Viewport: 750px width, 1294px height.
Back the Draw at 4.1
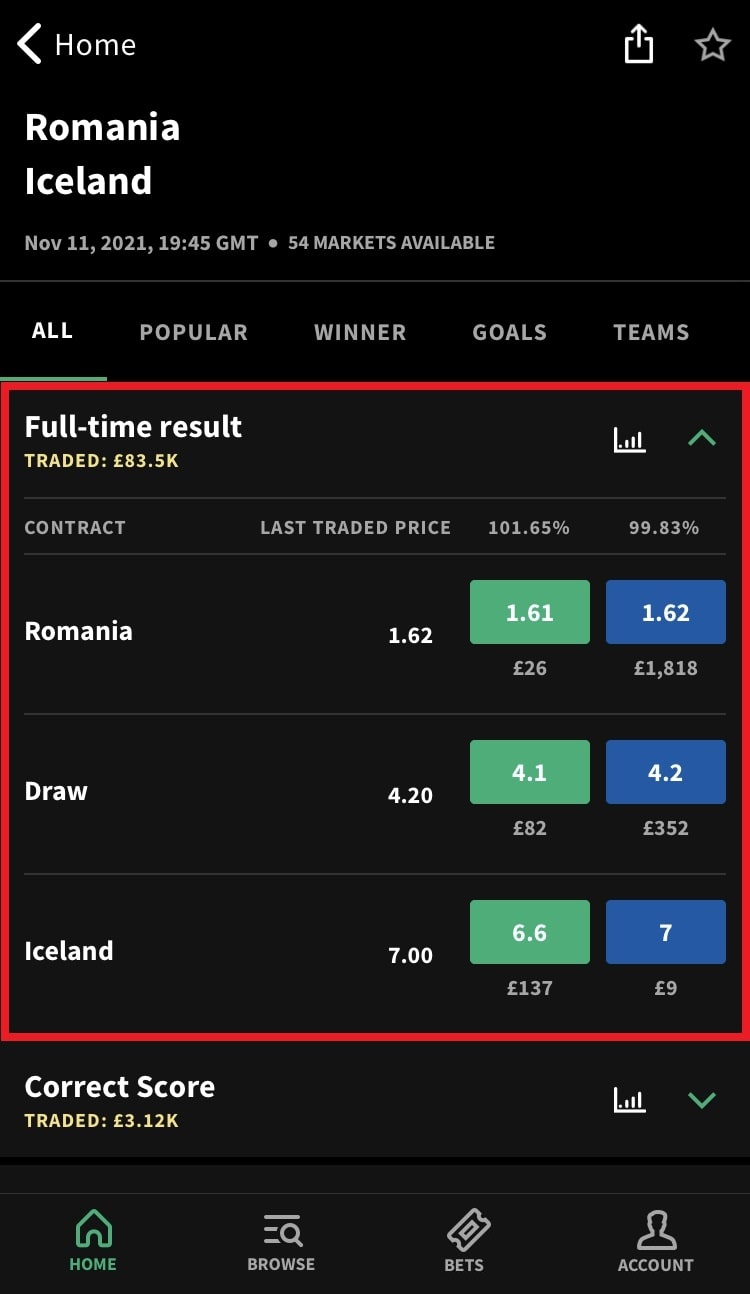[x=530, y=772]
